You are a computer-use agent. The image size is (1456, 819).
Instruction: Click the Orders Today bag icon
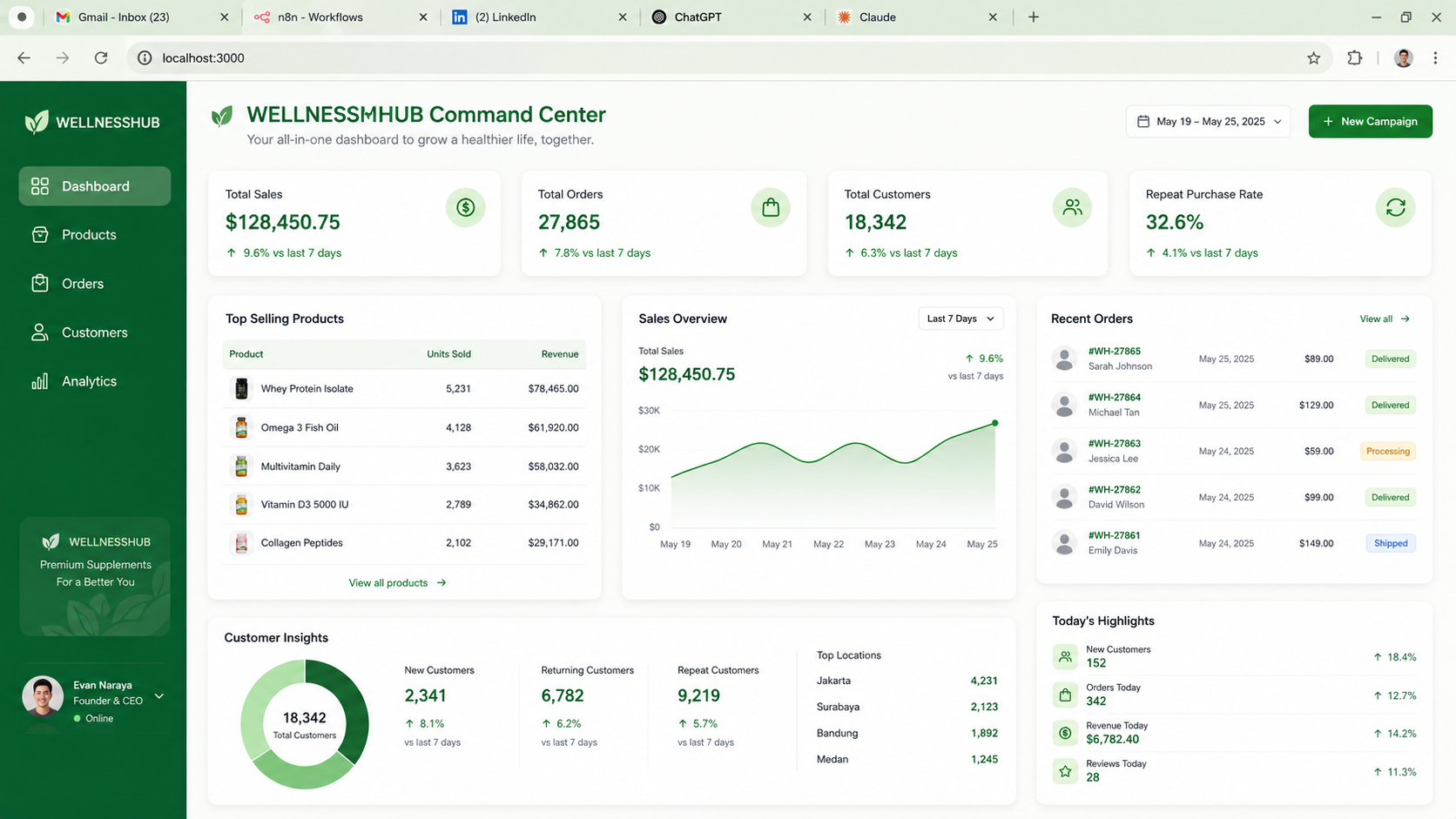coord(1065,695)
